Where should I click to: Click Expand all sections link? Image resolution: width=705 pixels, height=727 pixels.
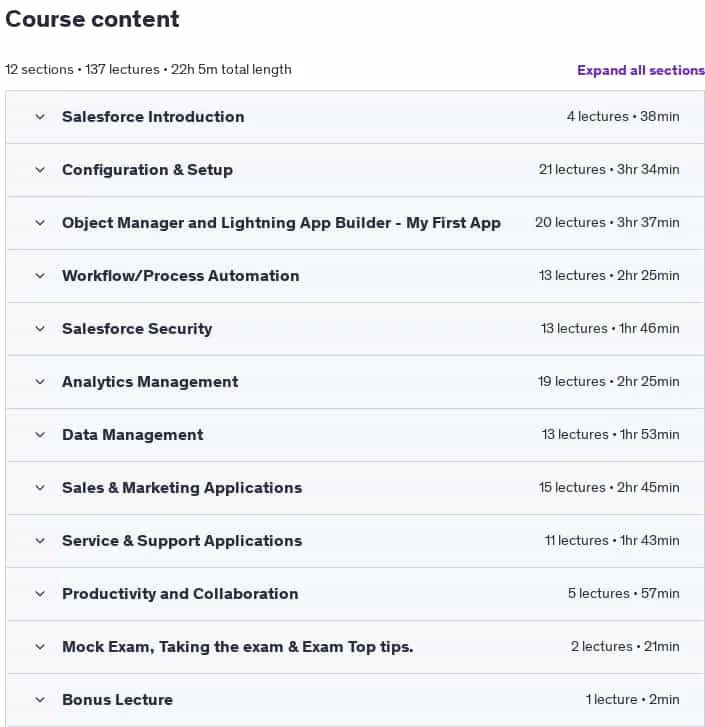pyautogui.click(x=641, y=70)
